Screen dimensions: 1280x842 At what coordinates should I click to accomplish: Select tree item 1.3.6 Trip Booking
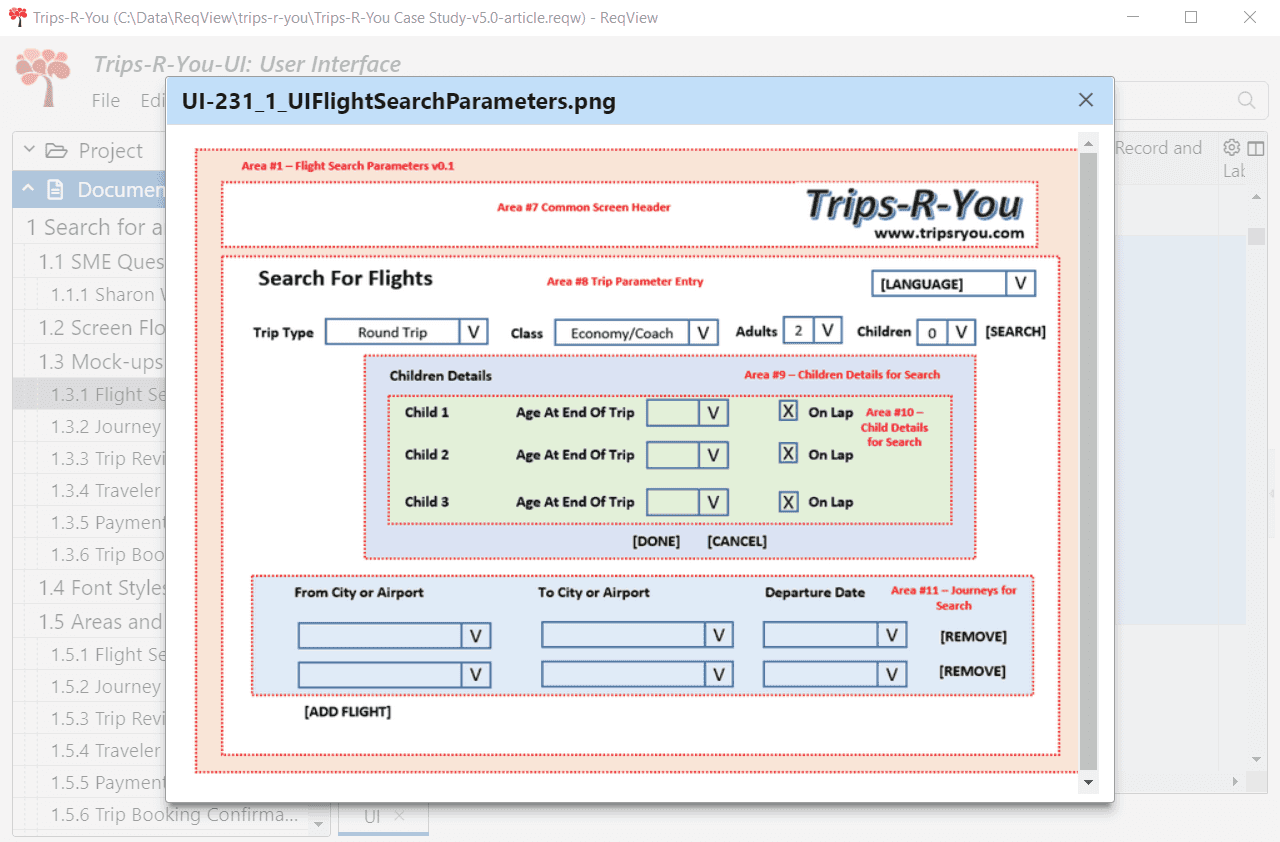[x=107, y=555]
